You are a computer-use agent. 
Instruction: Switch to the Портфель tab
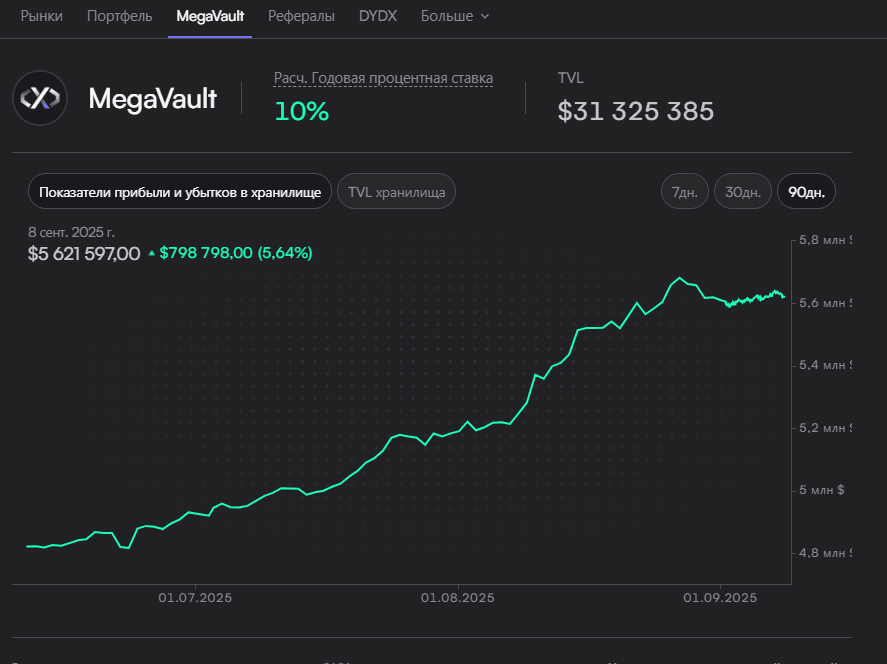click(120, 17)
